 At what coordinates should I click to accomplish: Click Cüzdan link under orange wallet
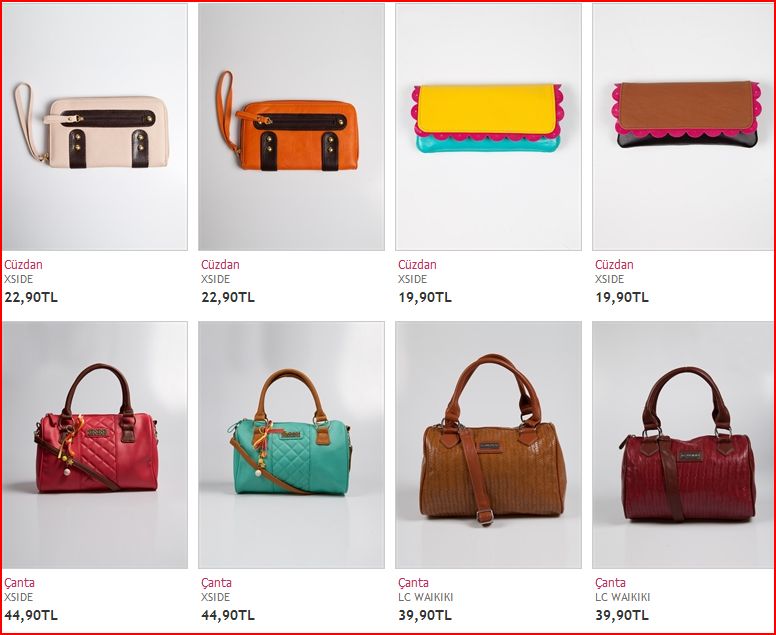point(220,264)
